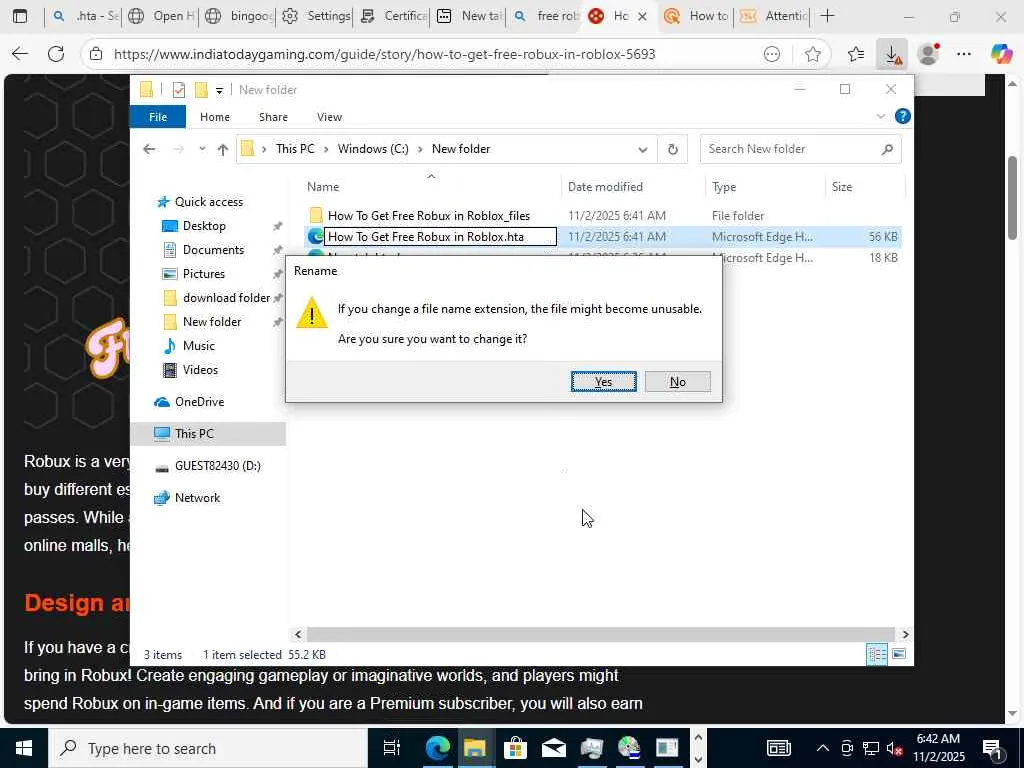Click the search magnifier in Explorer
Viewport: 1024px width, 768px height.
pos(887,150)
